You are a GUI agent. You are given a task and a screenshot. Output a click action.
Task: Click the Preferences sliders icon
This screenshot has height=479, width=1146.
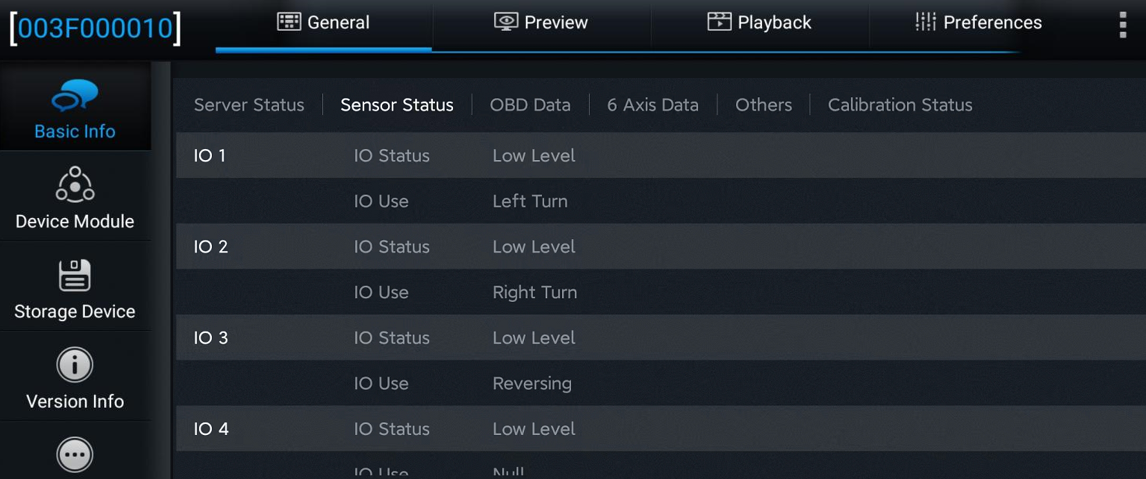(925, 22)
